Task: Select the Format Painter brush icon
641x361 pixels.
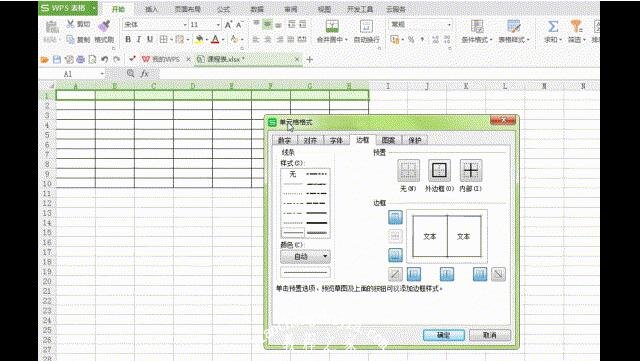Action: pyautogui.click(x=104, y=25)
